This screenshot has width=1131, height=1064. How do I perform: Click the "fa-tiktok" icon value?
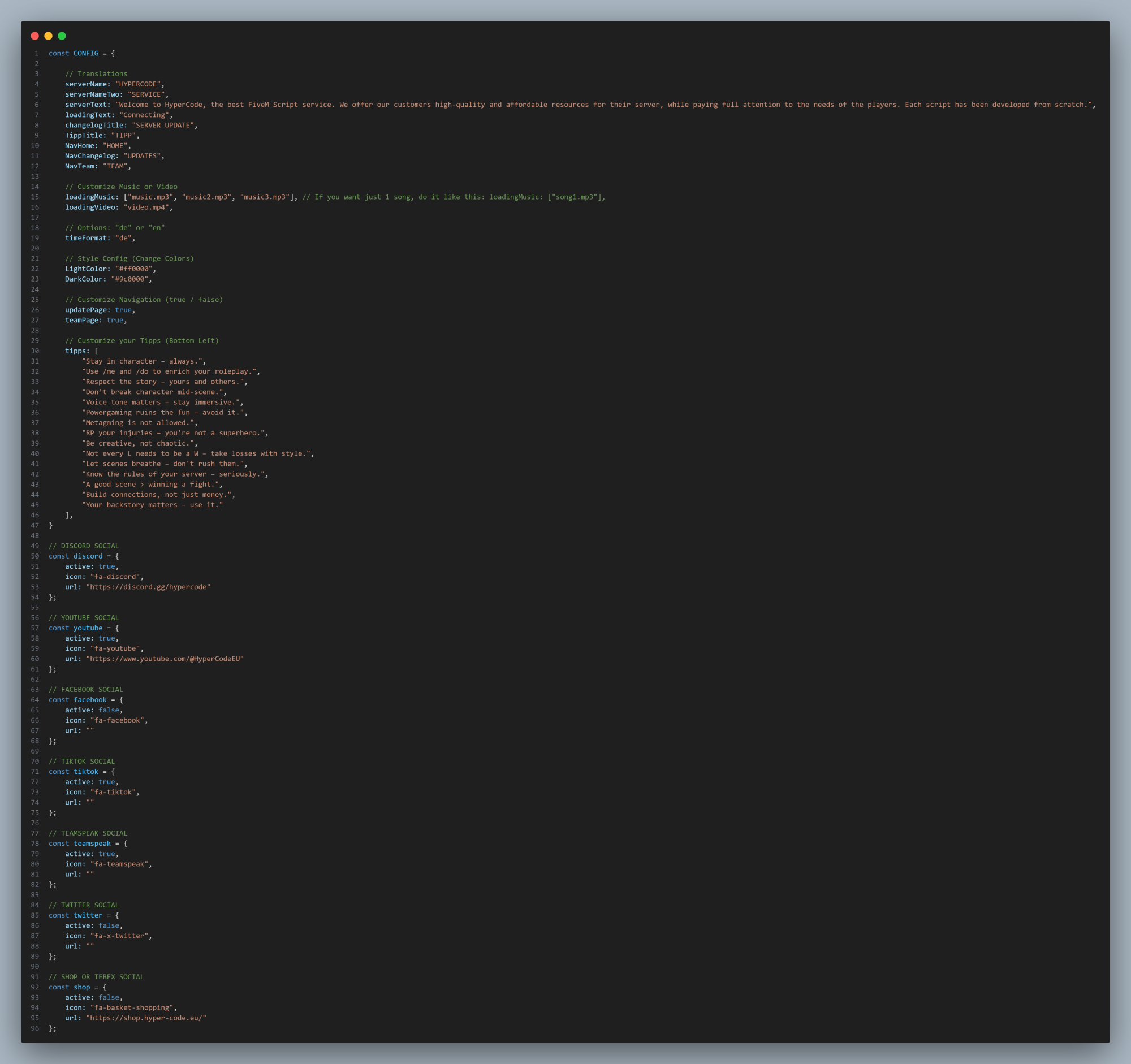click(x=113, y=792)
